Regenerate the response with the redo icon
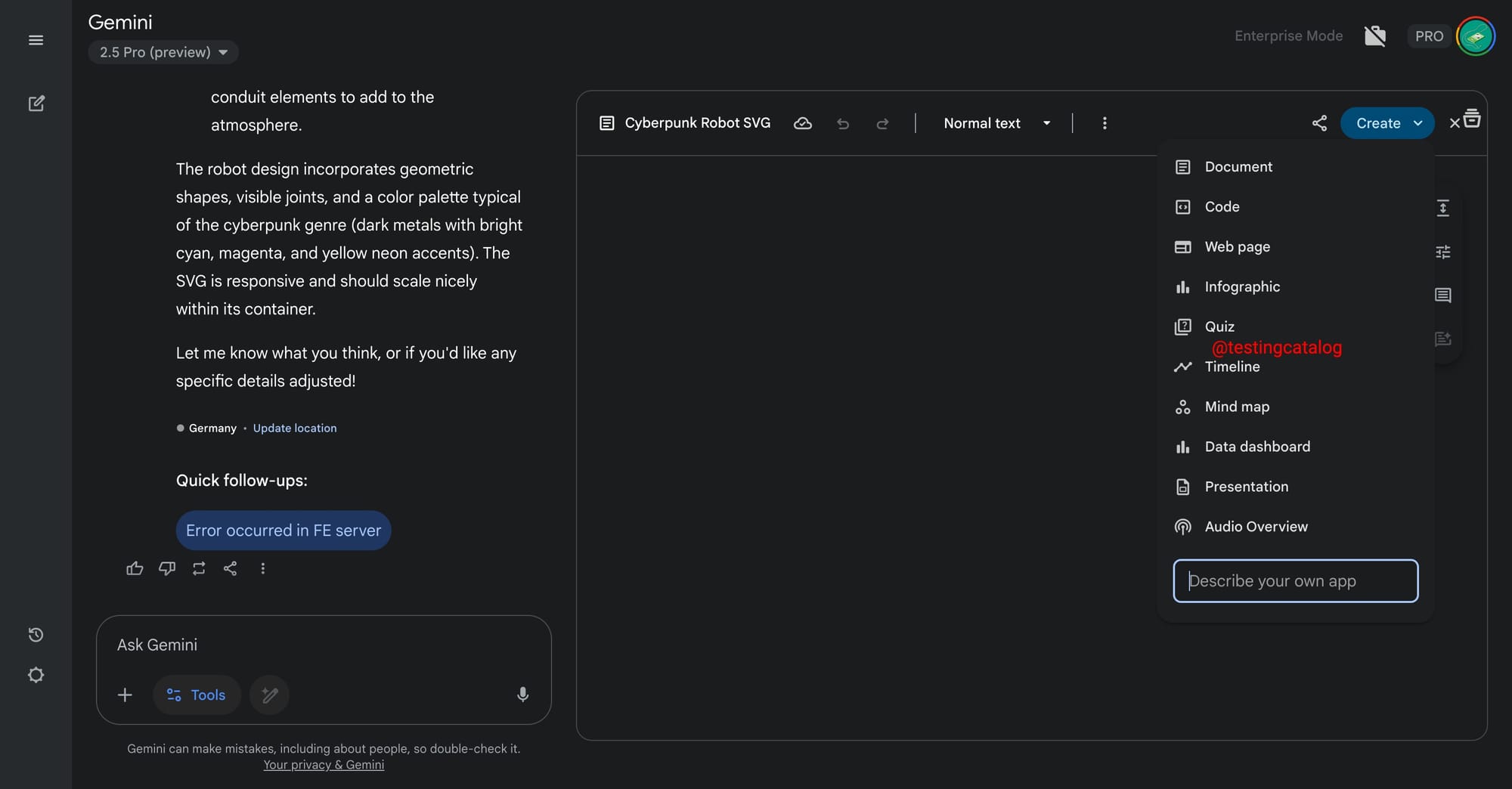1512x789 pixels. coord(199,568)
